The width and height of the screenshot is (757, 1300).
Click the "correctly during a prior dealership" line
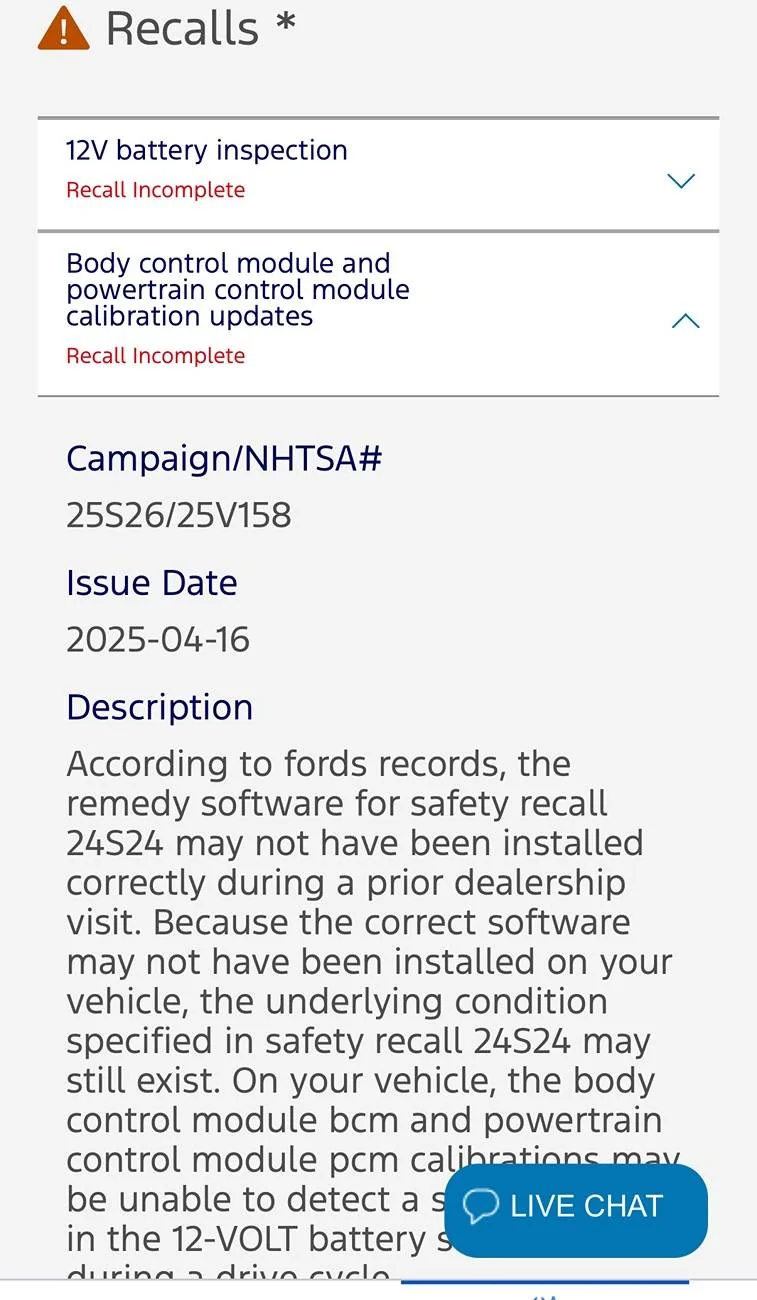pyautogui.click(x=345, y=883)
